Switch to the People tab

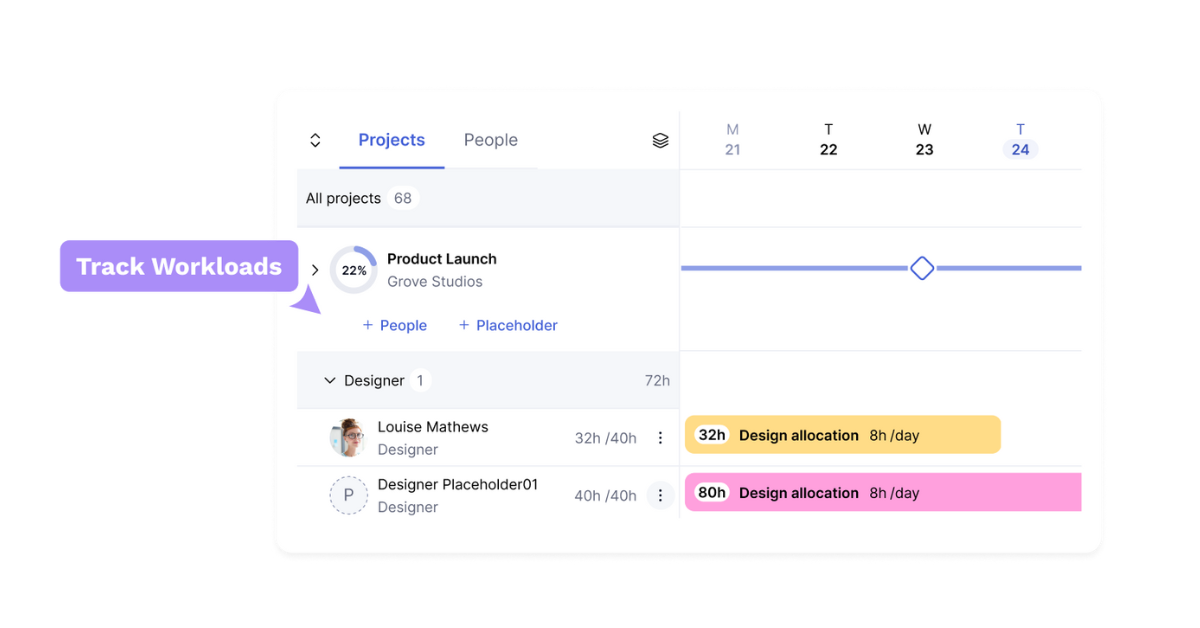click(490, 140)
